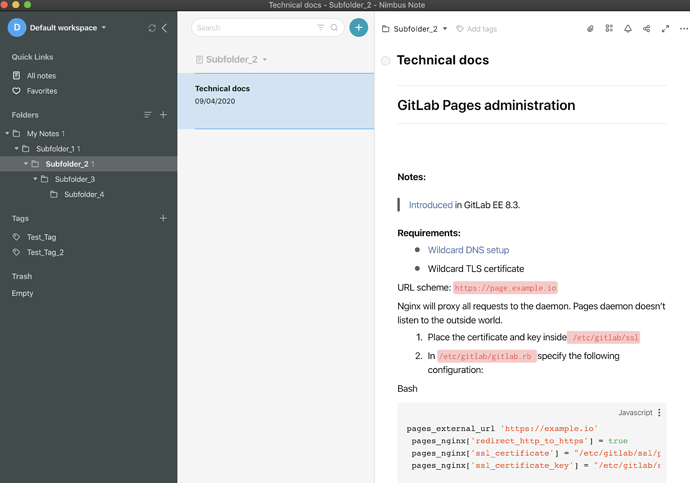690x483 pixels.
Task: Open the search filter icon
Action: click(320, 28)
